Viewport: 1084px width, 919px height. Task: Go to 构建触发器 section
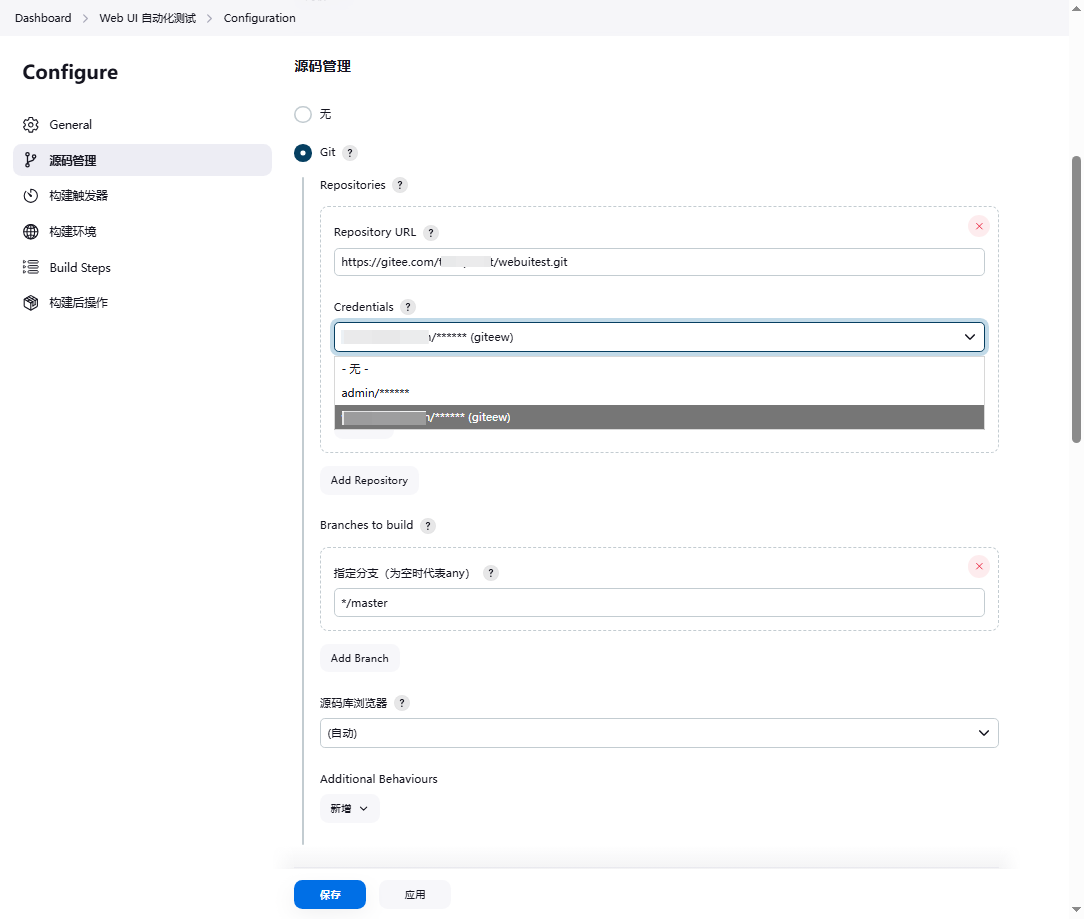[x=142, y=196]
